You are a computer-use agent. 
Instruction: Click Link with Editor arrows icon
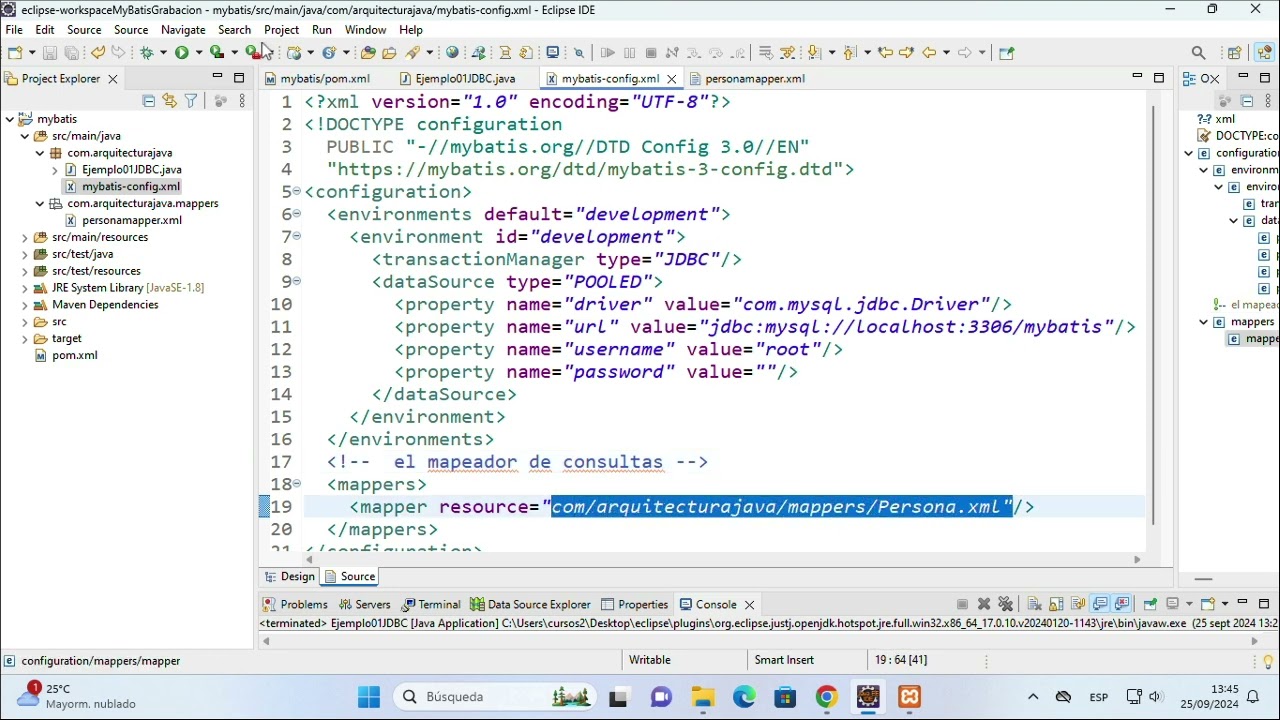coord(169,101)
